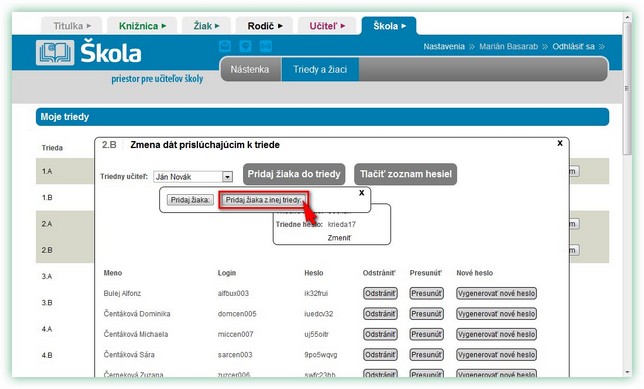The height and width of the screenshot is (389, 644).
Task: Go to the Nástenka section
Action: pyautogui.click(x=250, y=69)
